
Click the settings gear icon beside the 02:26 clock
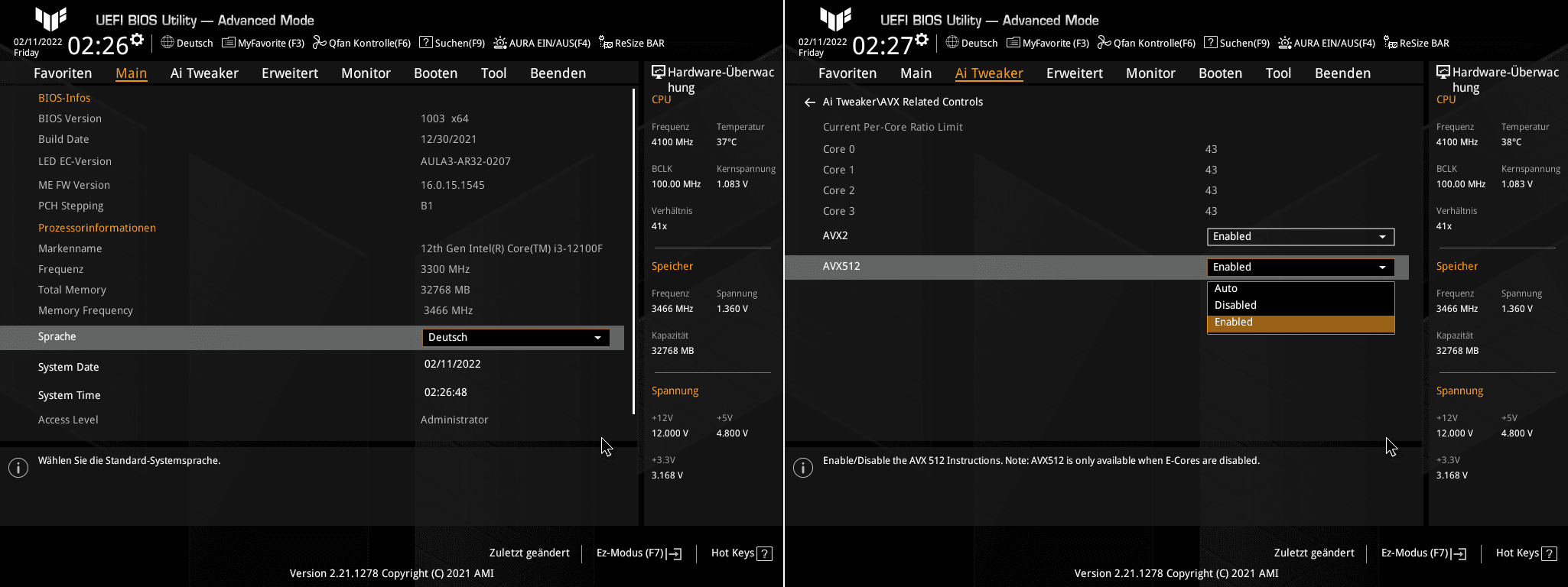pyautogui.click(x=136, y=39)
